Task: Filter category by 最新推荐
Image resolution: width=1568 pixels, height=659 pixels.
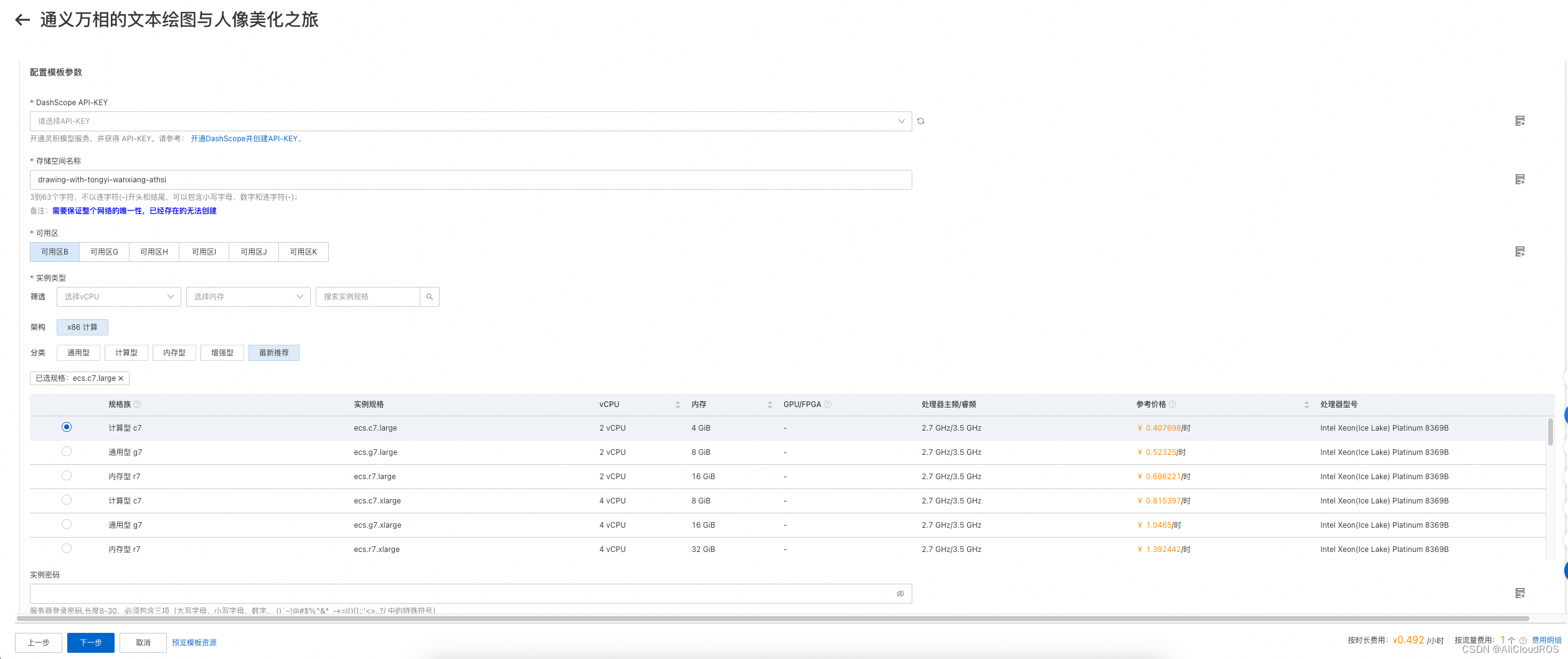Action: (274, 353)
